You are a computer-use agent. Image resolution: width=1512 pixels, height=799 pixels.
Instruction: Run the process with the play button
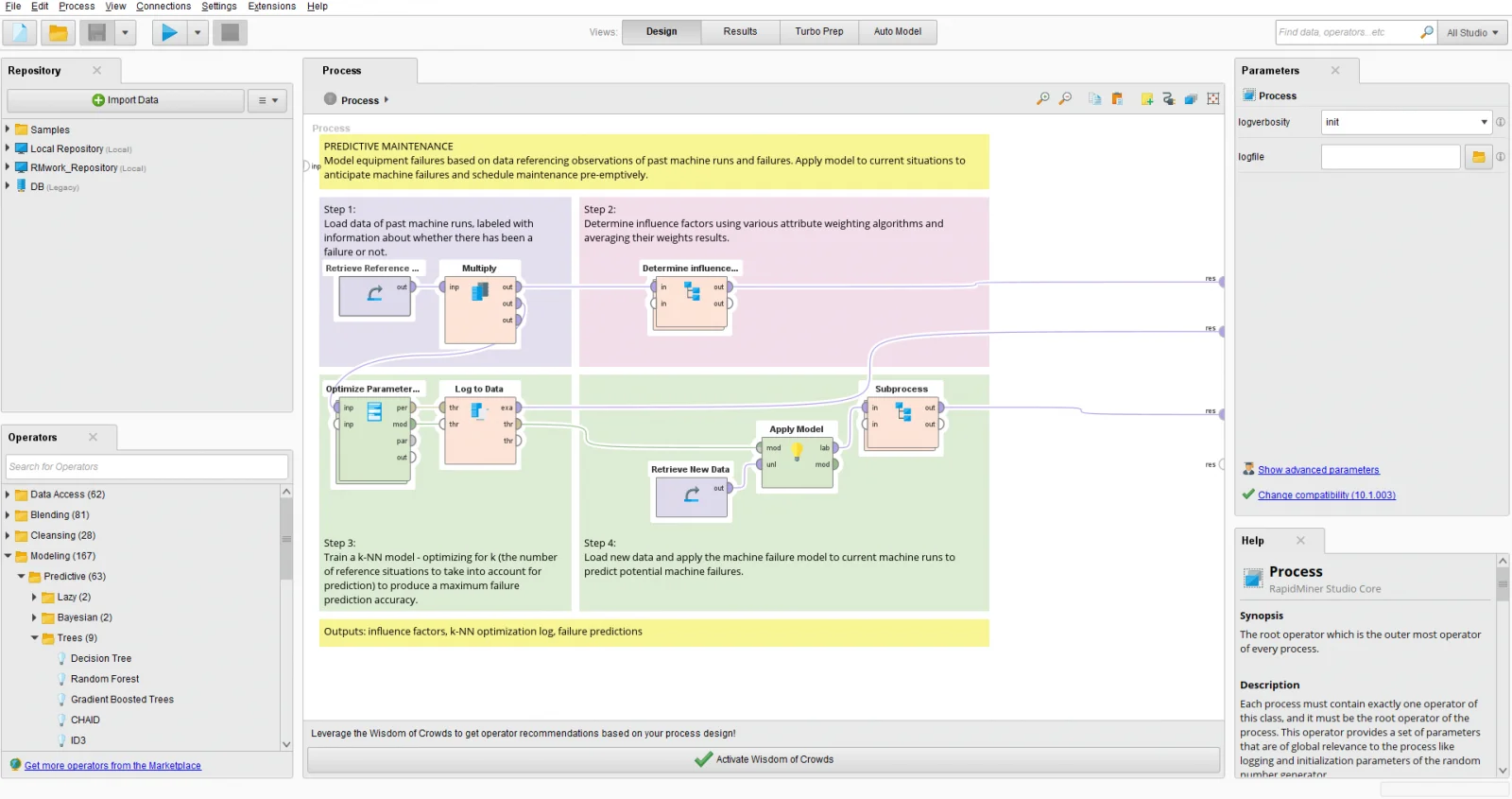pyautogui.click(x=168, y=33)
